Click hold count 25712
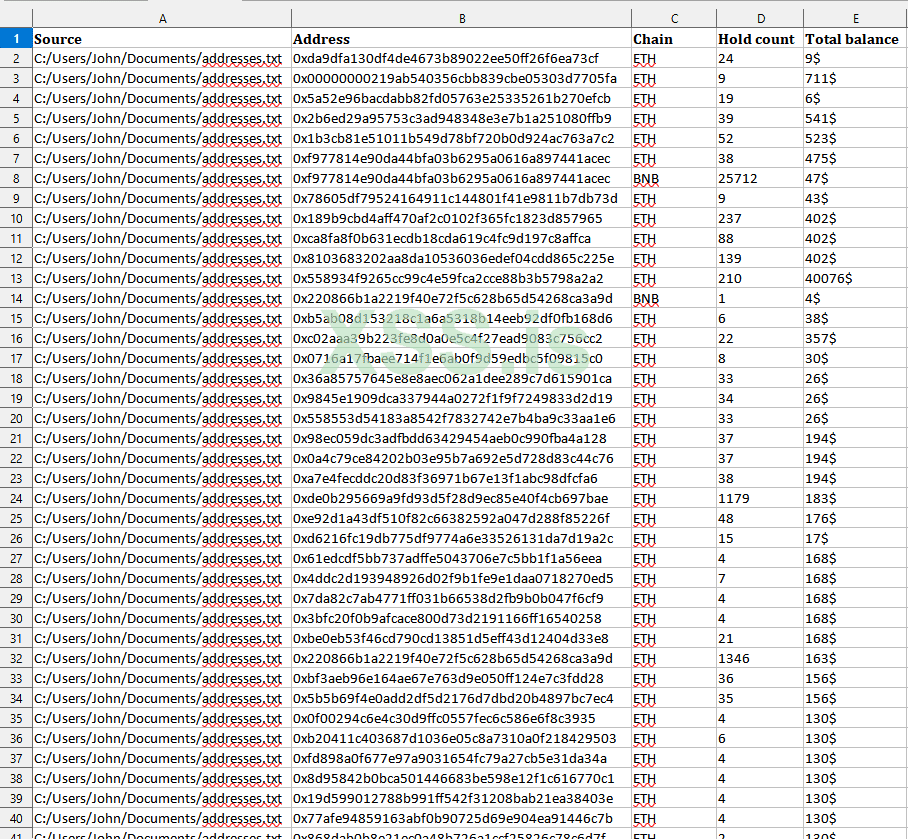This screenshot has width=908, height=839. pyautogui.click(x=760, y=178)
